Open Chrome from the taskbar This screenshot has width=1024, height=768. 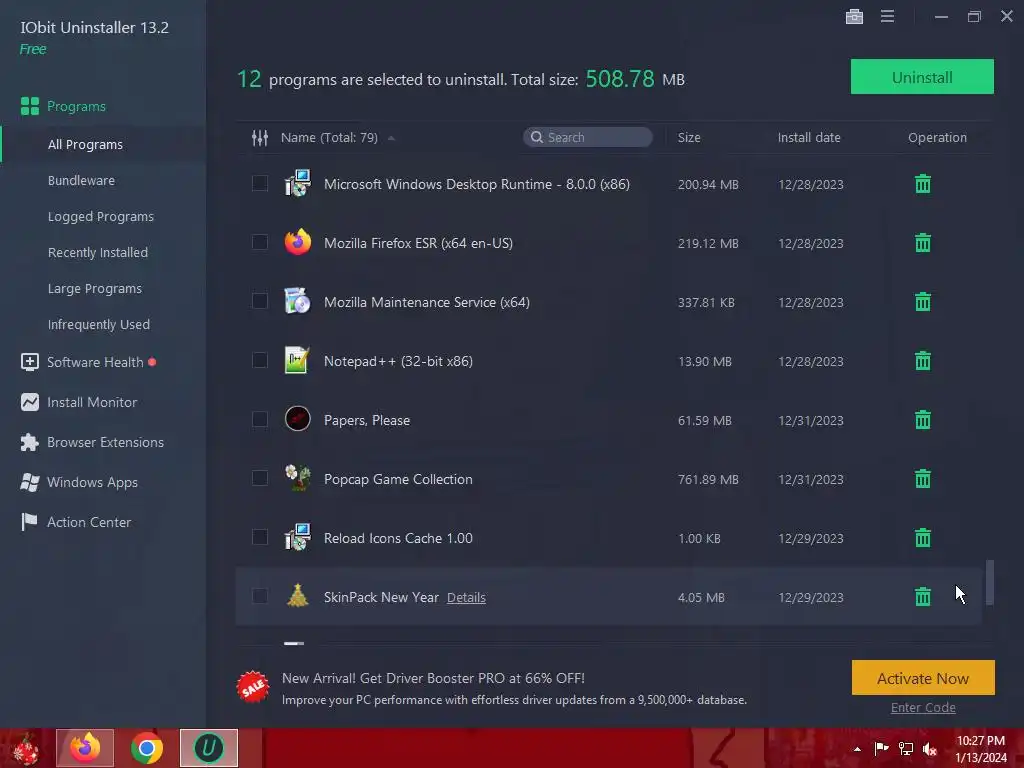pyautogui.click(x=147, y=748)
